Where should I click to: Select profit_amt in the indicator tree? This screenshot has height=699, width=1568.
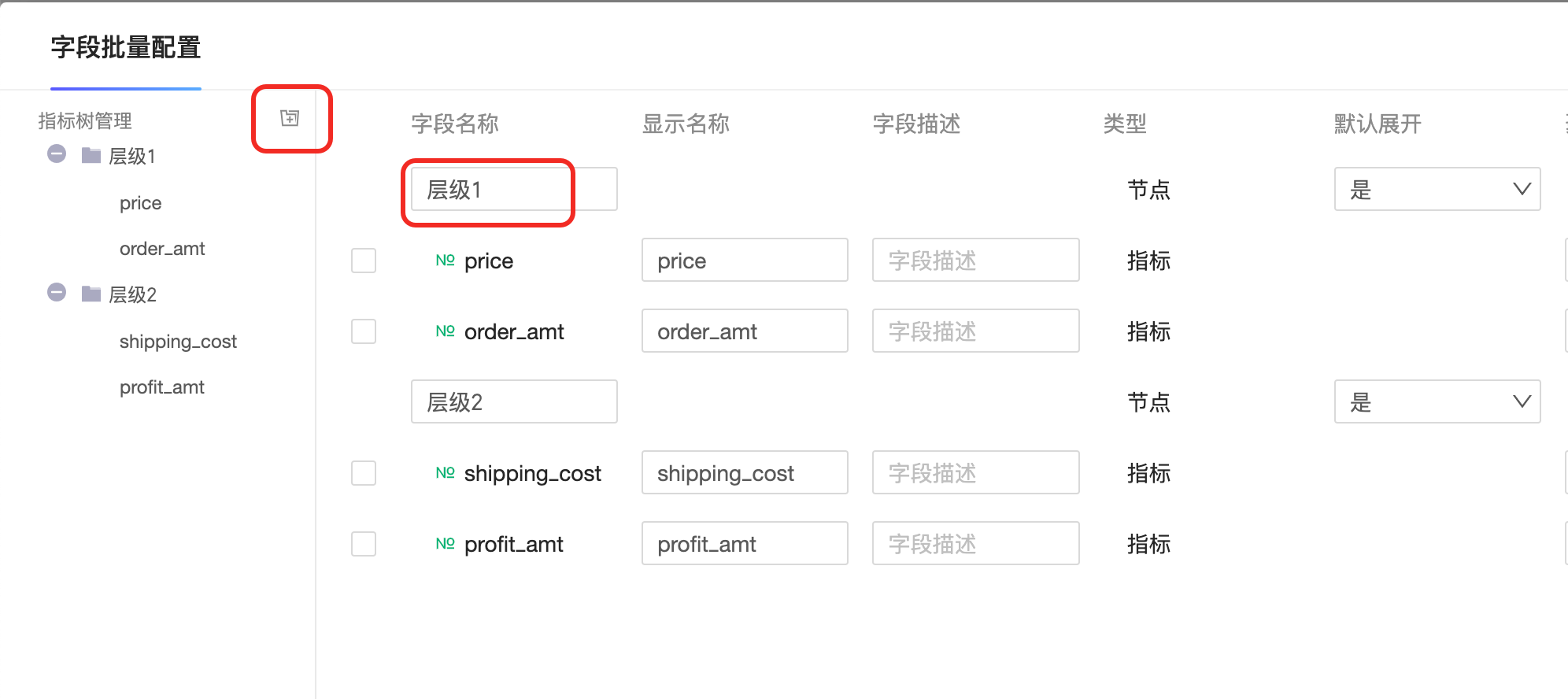tap(161, 387)
